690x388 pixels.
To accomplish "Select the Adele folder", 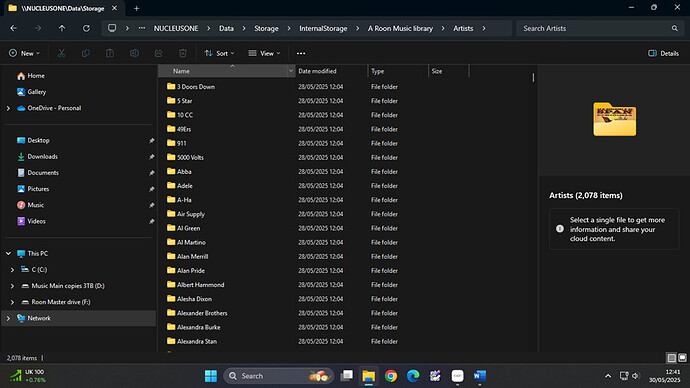I will tap(185, 186).
